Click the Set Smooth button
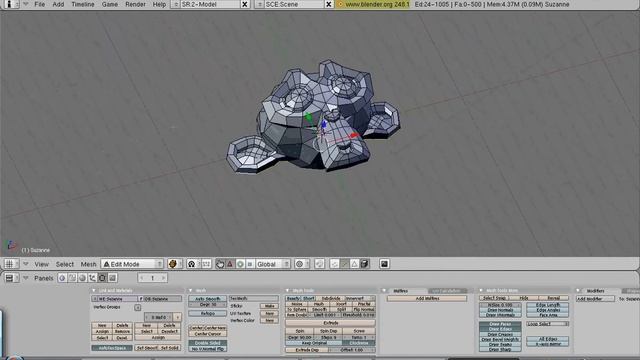This screenshot has height=360, width=640. click(147, 348)
